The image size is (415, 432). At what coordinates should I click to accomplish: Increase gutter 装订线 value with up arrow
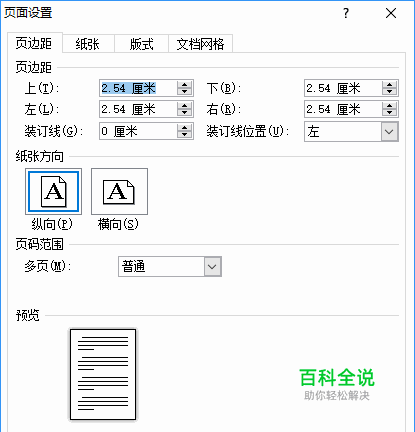[x=184, y=127]
